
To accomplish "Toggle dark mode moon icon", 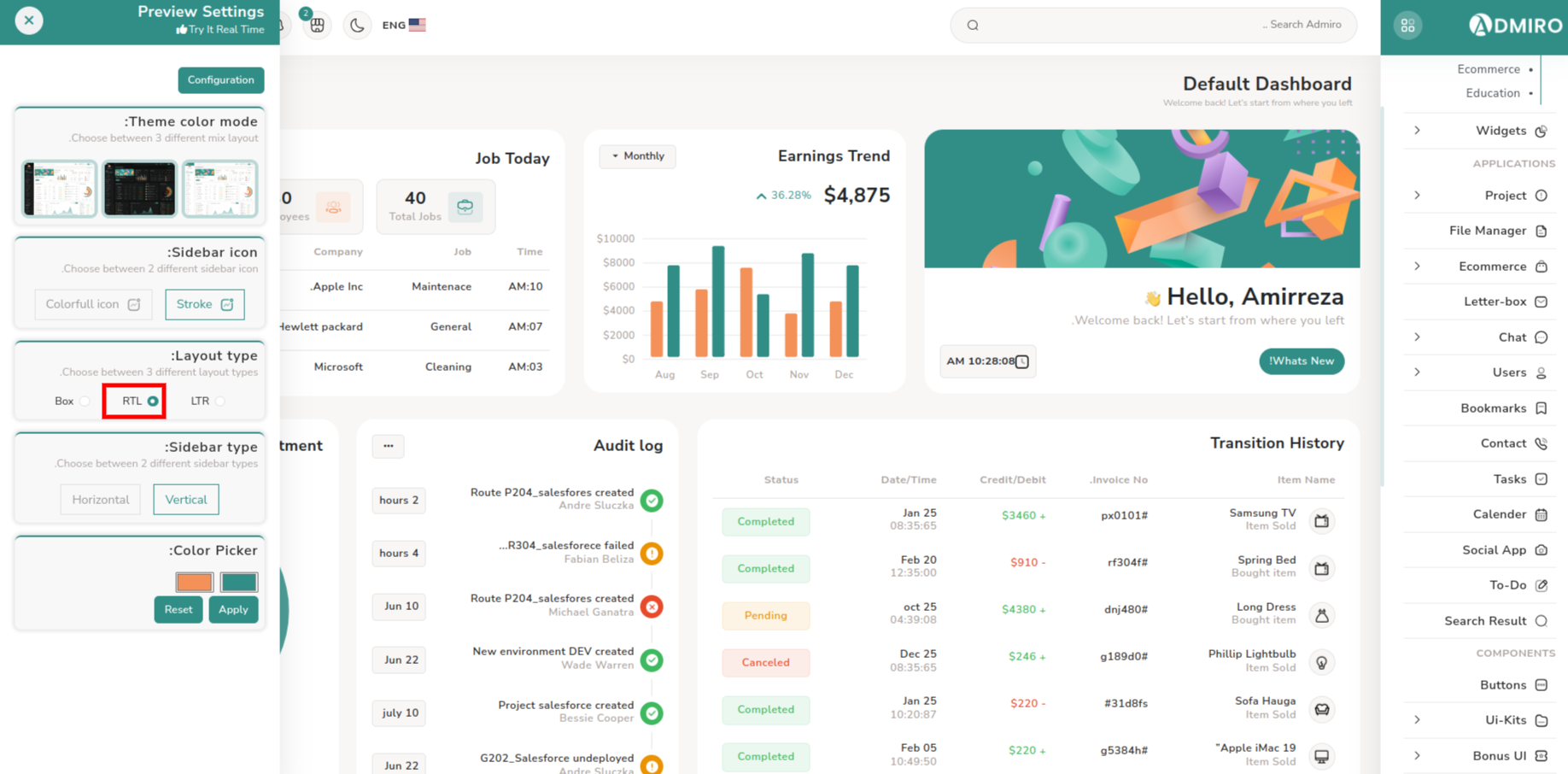I will [357, 26].
